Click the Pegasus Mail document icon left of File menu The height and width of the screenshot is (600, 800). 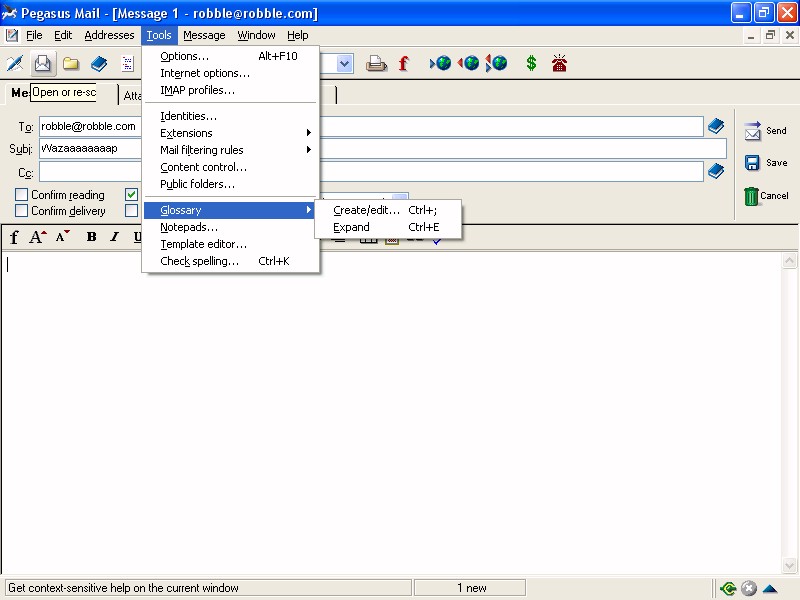pos(12,35)
